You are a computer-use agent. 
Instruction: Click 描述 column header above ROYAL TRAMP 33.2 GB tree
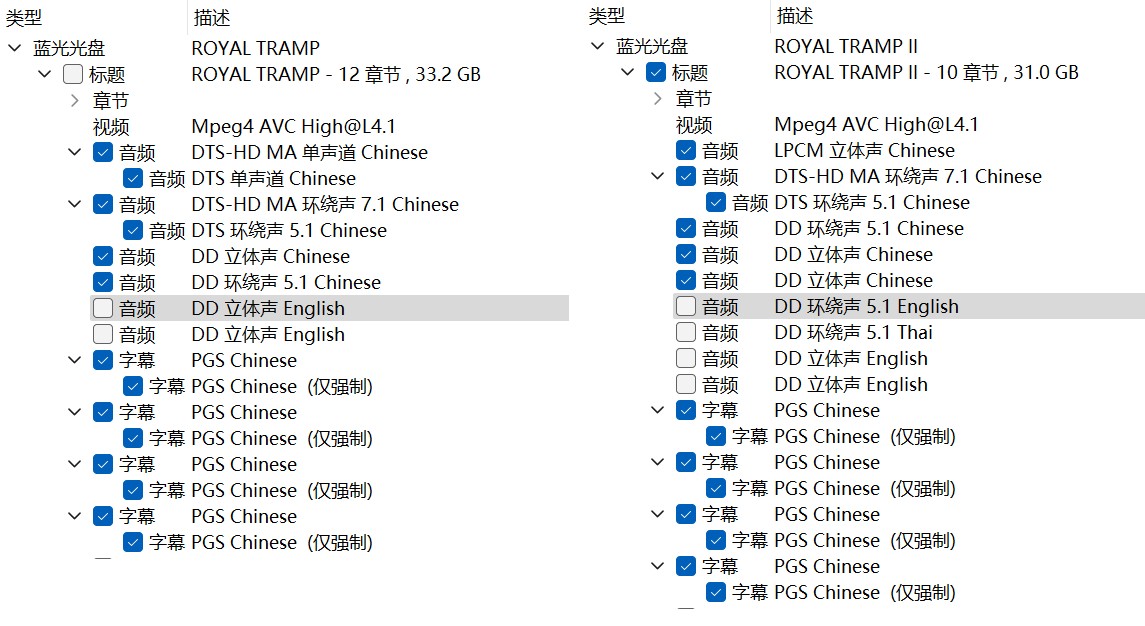212,18
